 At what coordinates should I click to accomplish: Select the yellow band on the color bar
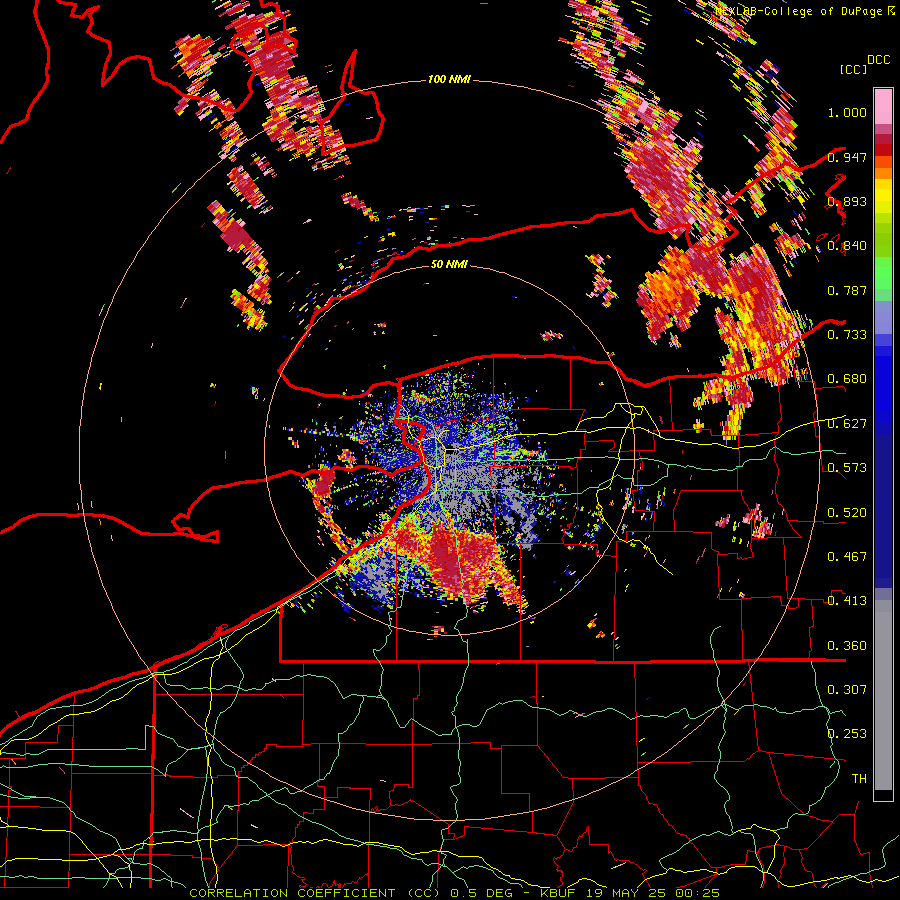[x=883, y=196]
